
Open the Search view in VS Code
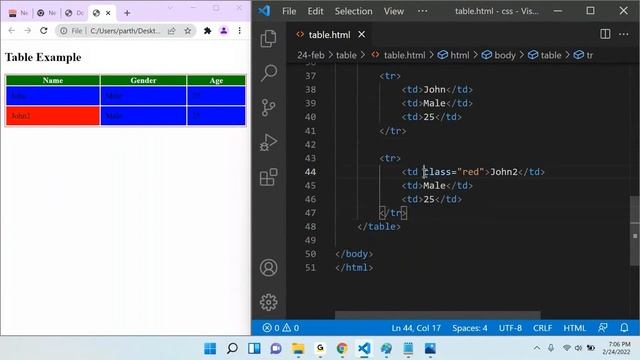(x=269, y=73)
